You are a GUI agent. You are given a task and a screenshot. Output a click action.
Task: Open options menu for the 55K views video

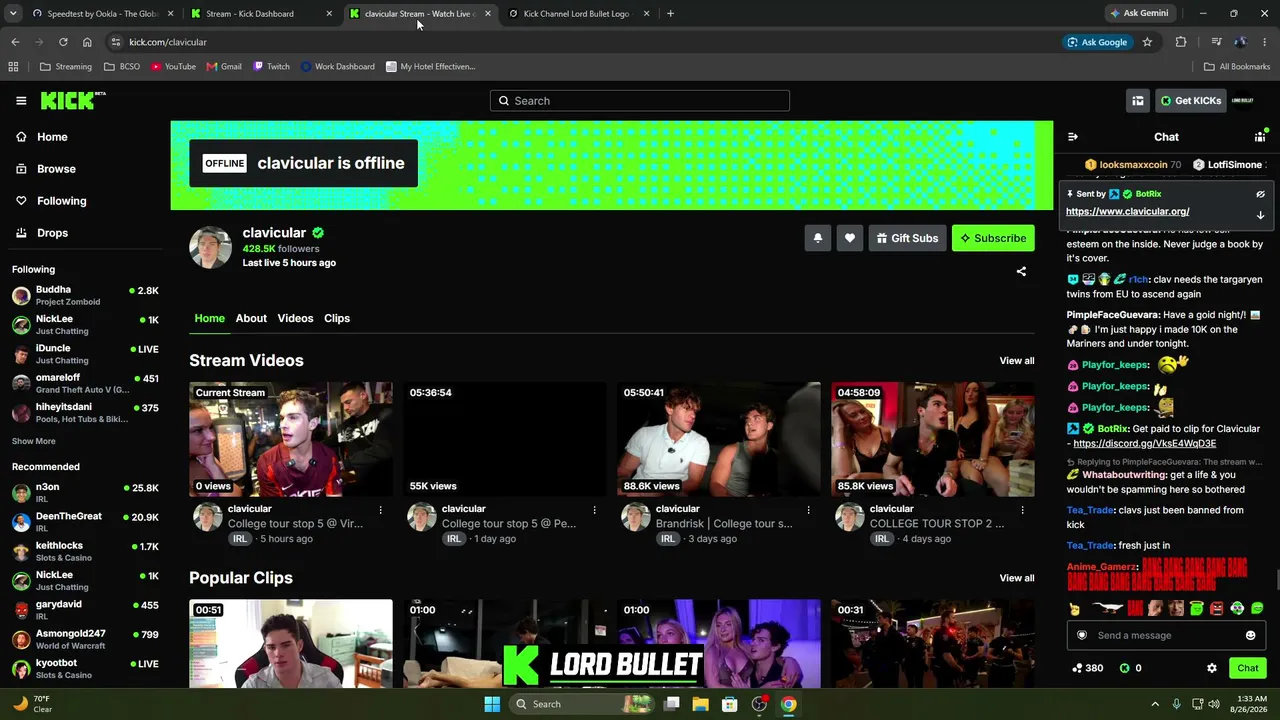[594, 510]
